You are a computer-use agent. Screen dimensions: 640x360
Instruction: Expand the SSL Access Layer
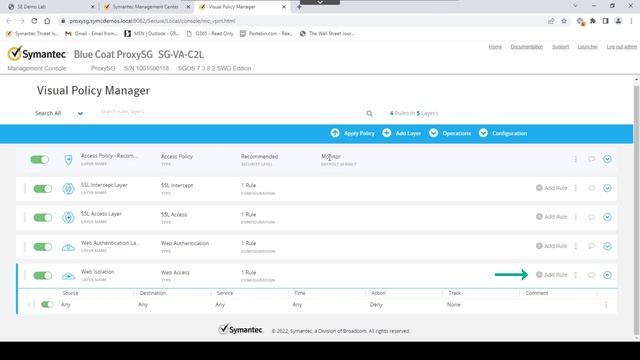pyautogui.click(x=607, y=217)
